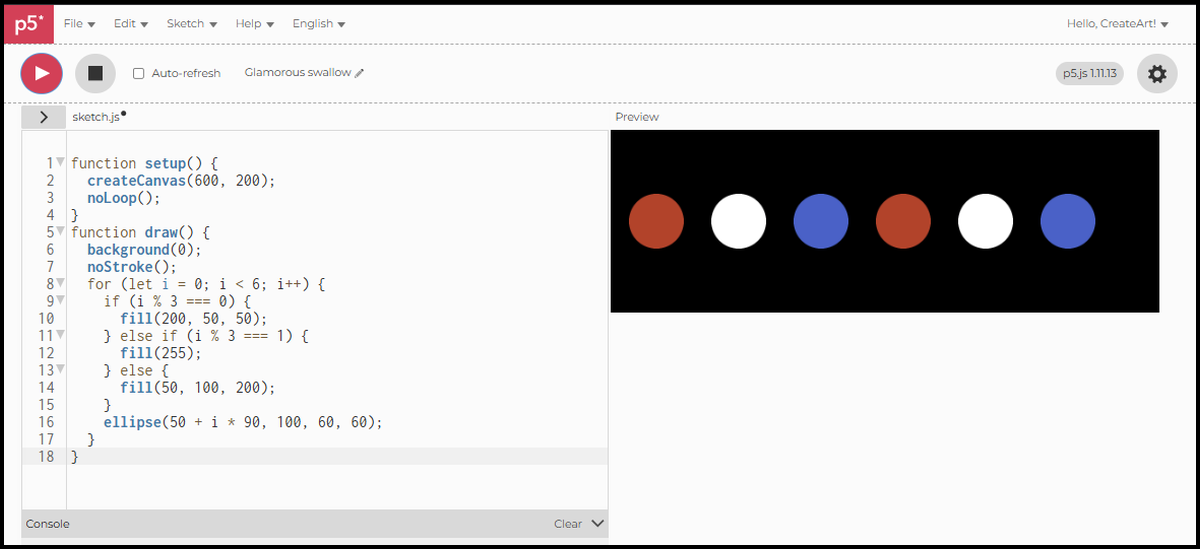This screenshot has width=1200, height=549.
Task: Select the sketch.js file tab
Action: pos(96,117)
